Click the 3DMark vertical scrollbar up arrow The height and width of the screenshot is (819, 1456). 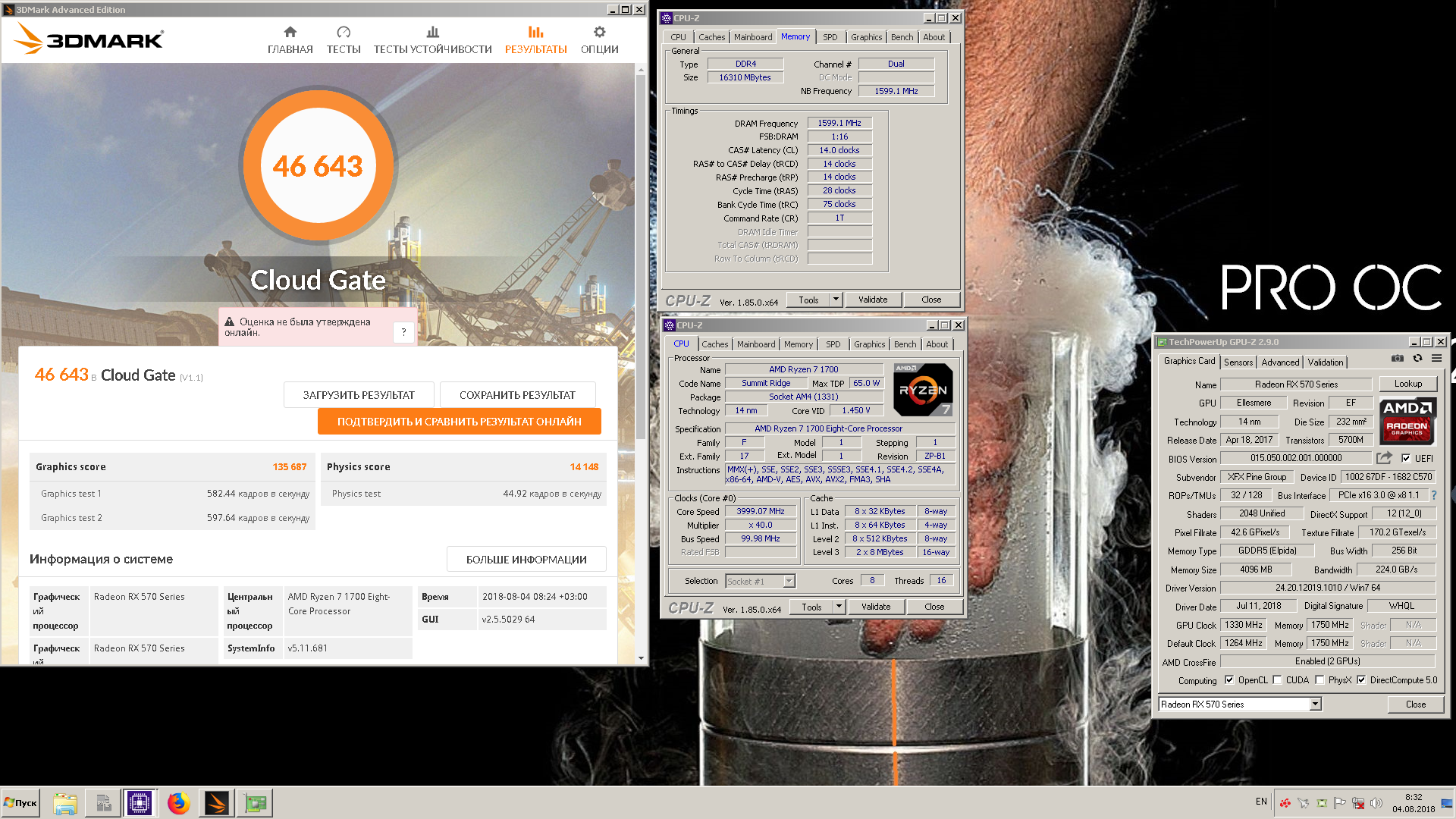641,70
